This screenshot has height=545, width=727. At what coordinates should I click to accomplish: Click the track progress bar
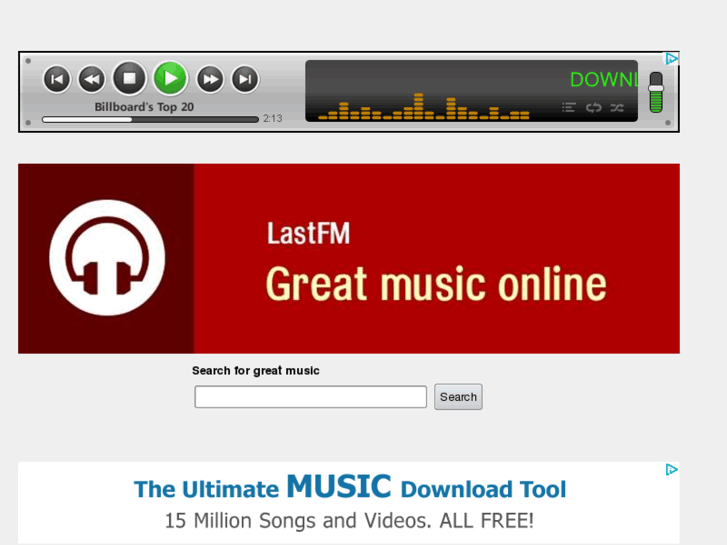pos(150,119)
